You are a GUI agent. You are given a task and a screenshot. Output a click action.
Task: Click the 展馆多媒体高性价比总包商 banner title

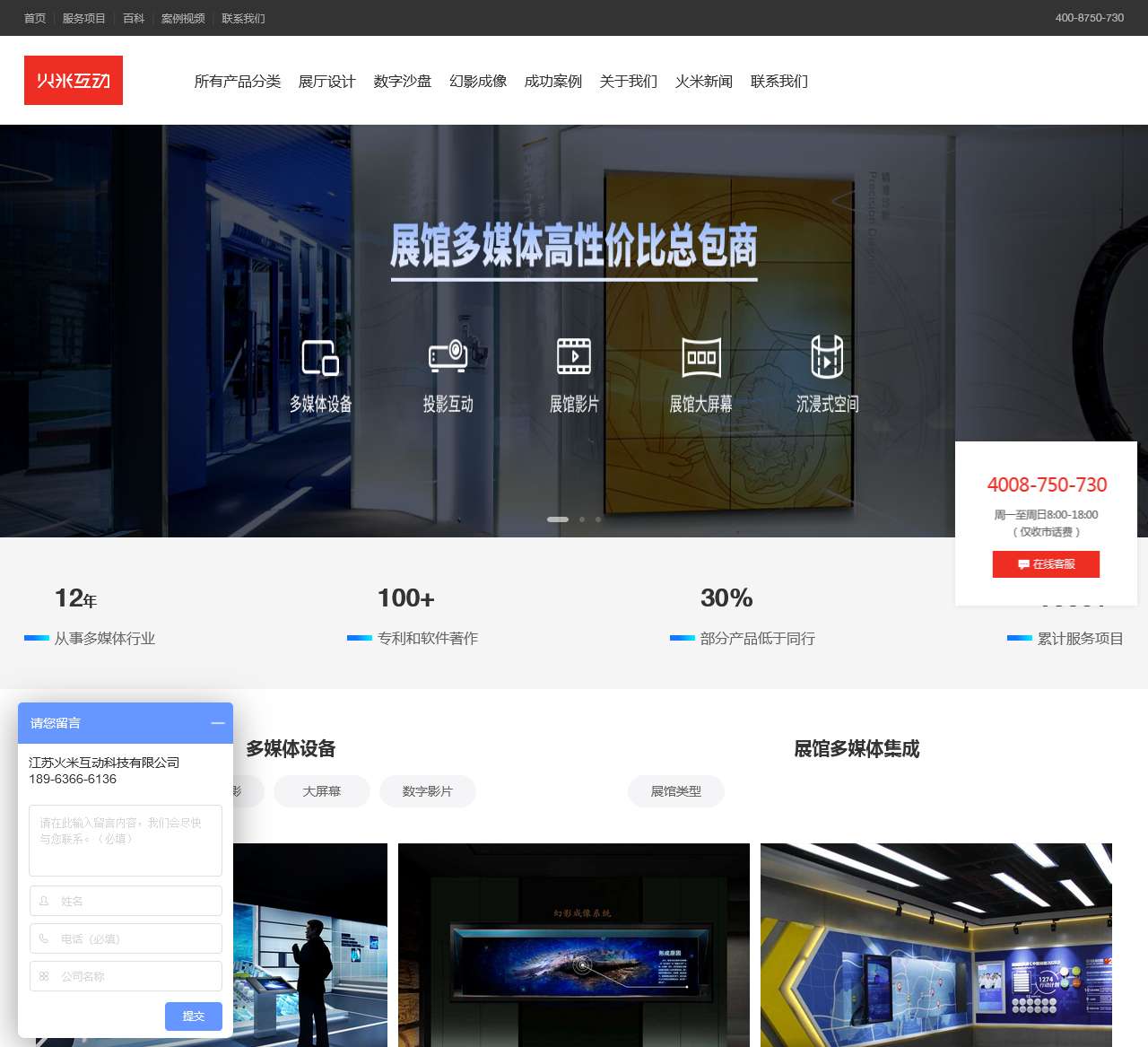(x=574, y=246)
